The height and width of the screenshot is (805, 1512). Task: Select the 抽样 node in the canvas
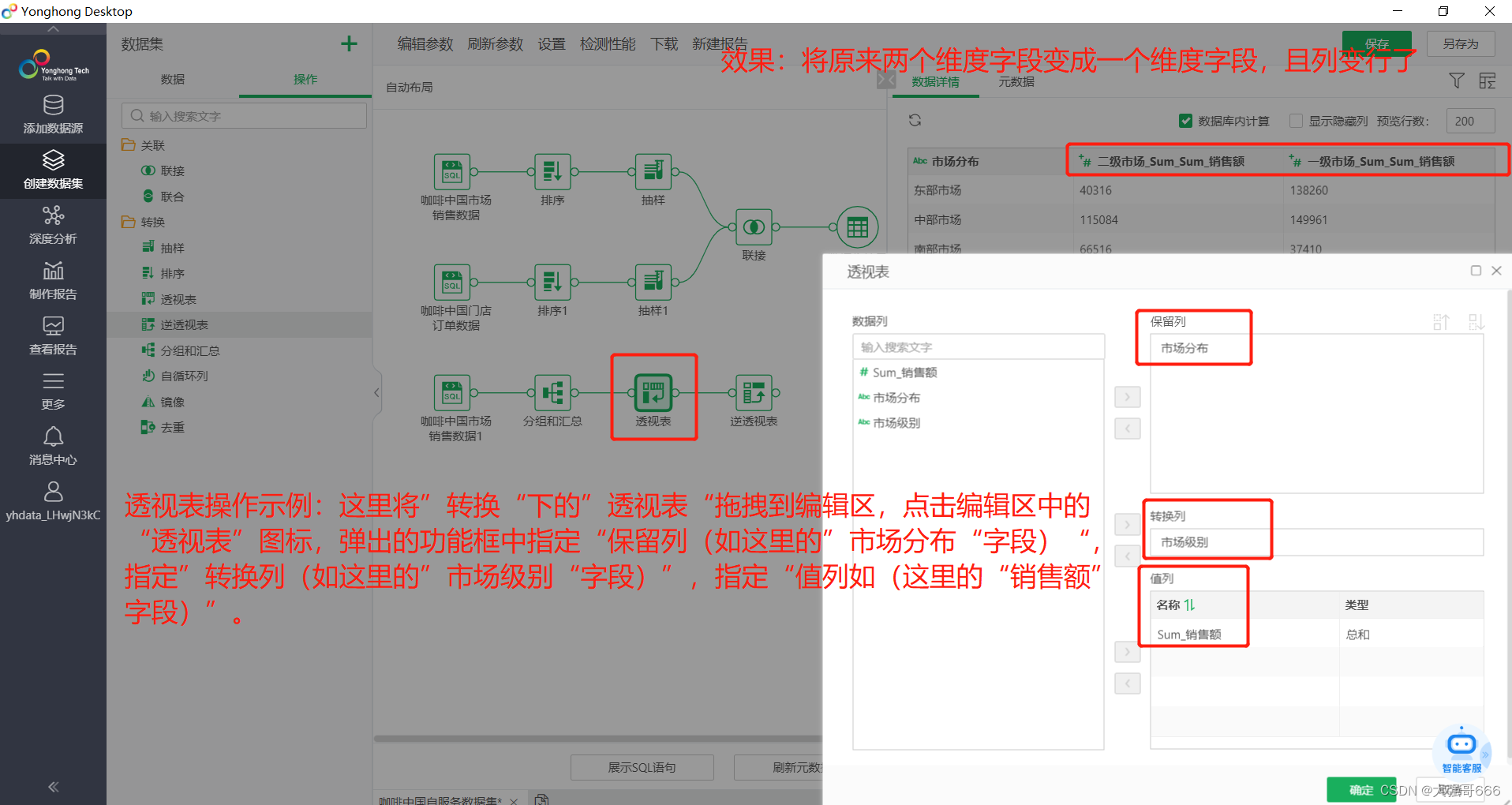pyautogui.click(x=653, y=171)
